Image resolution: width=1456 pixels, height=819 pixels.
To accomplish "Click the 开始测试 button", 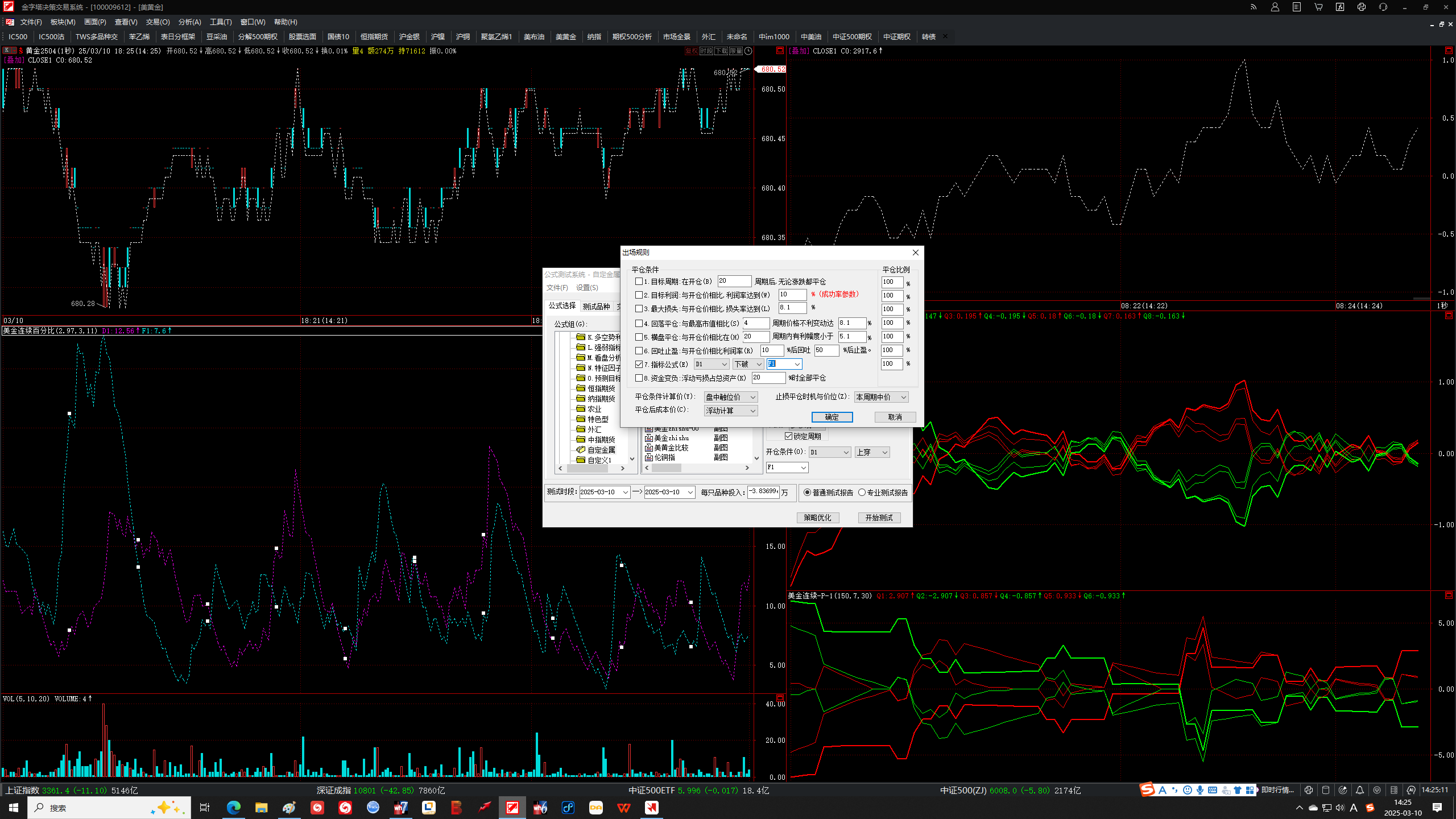I will click(879, 518).
